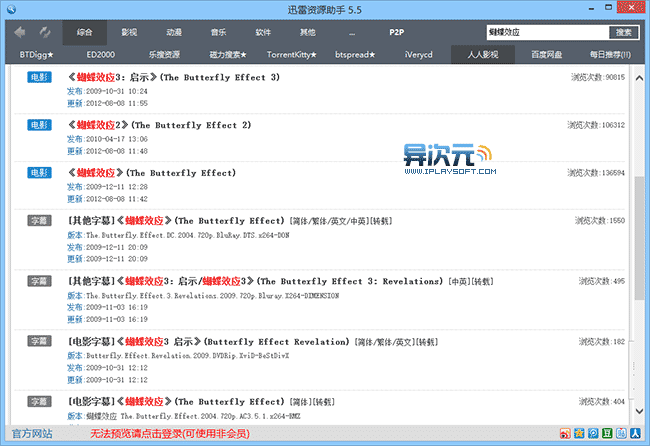Image resolution: width=650 pixels, height=446 pixels.
Task: Open the 每日推荐(!!) tab
Action: [x=611, y=55]
